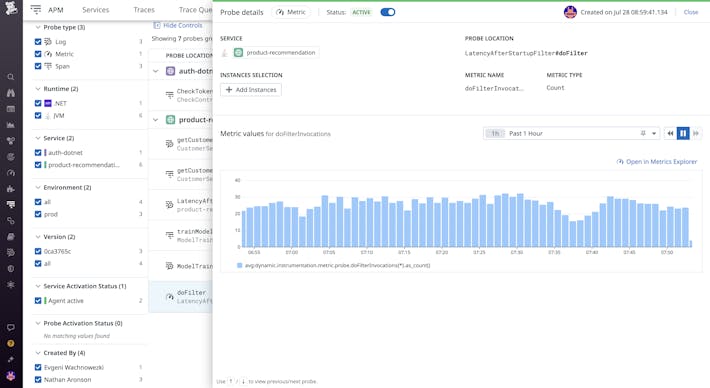Click Hide Controls link
Image resolution: width=710 pixels, height=388 pixels.
tap(178, 25)
